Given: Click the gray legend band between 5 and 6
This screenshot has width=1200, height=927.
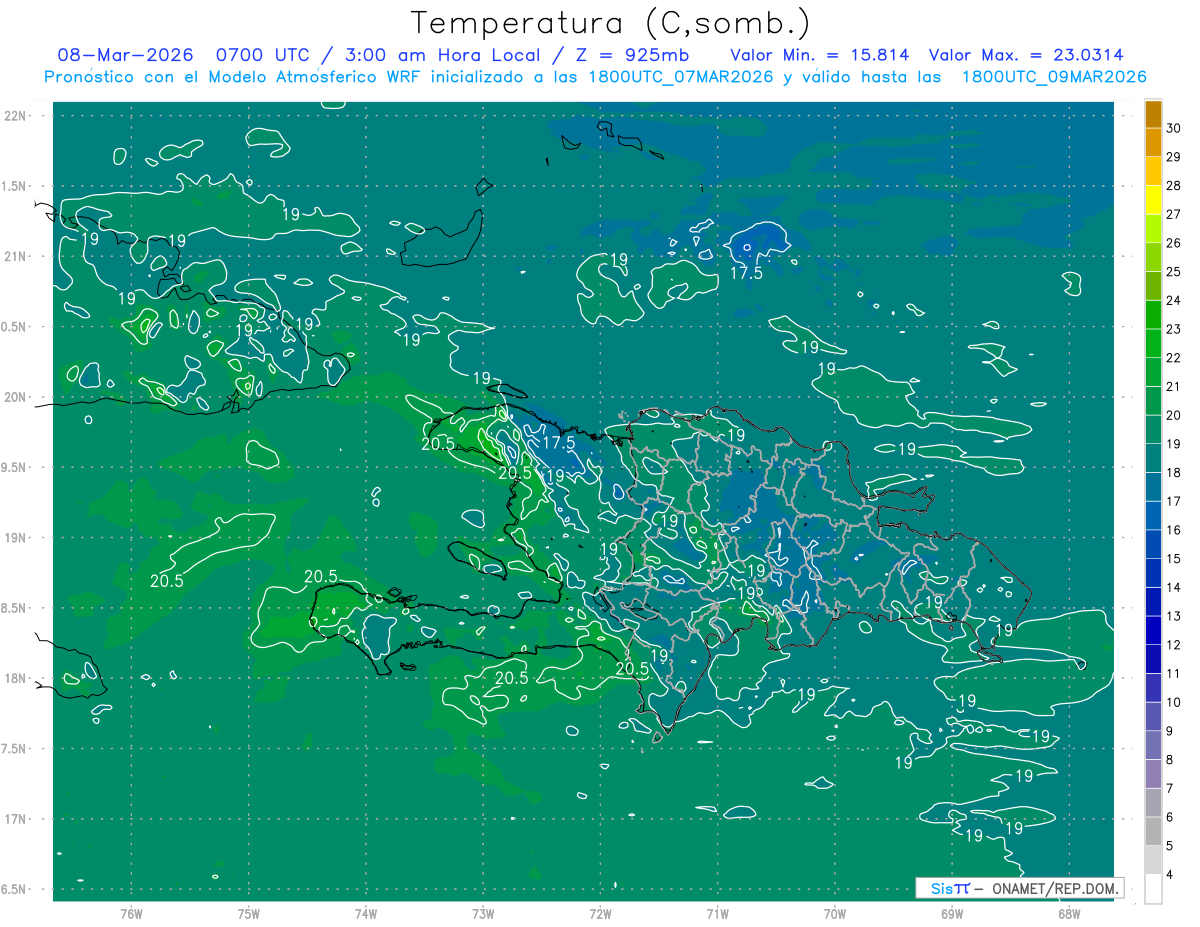Looking at the screenshot, I should [x=1153, y=832].
